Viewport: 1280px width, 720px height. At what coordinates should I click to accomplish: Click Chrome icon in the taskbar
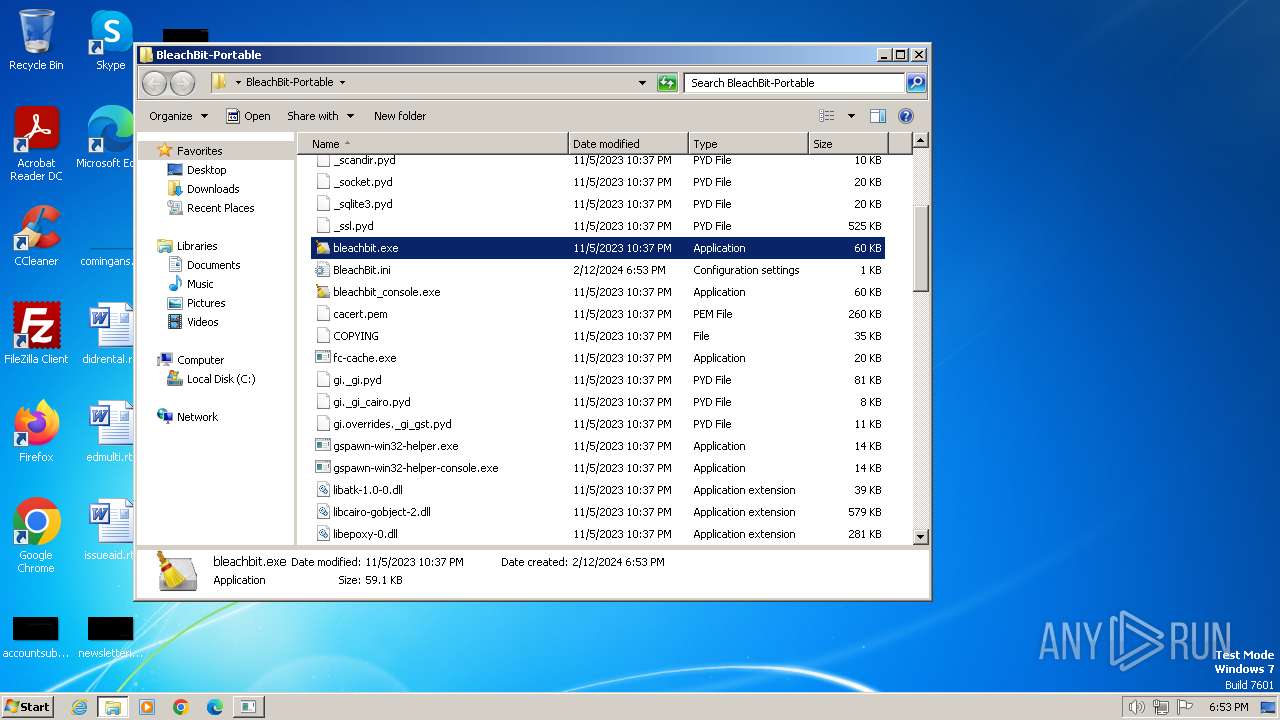pos(181,707)
